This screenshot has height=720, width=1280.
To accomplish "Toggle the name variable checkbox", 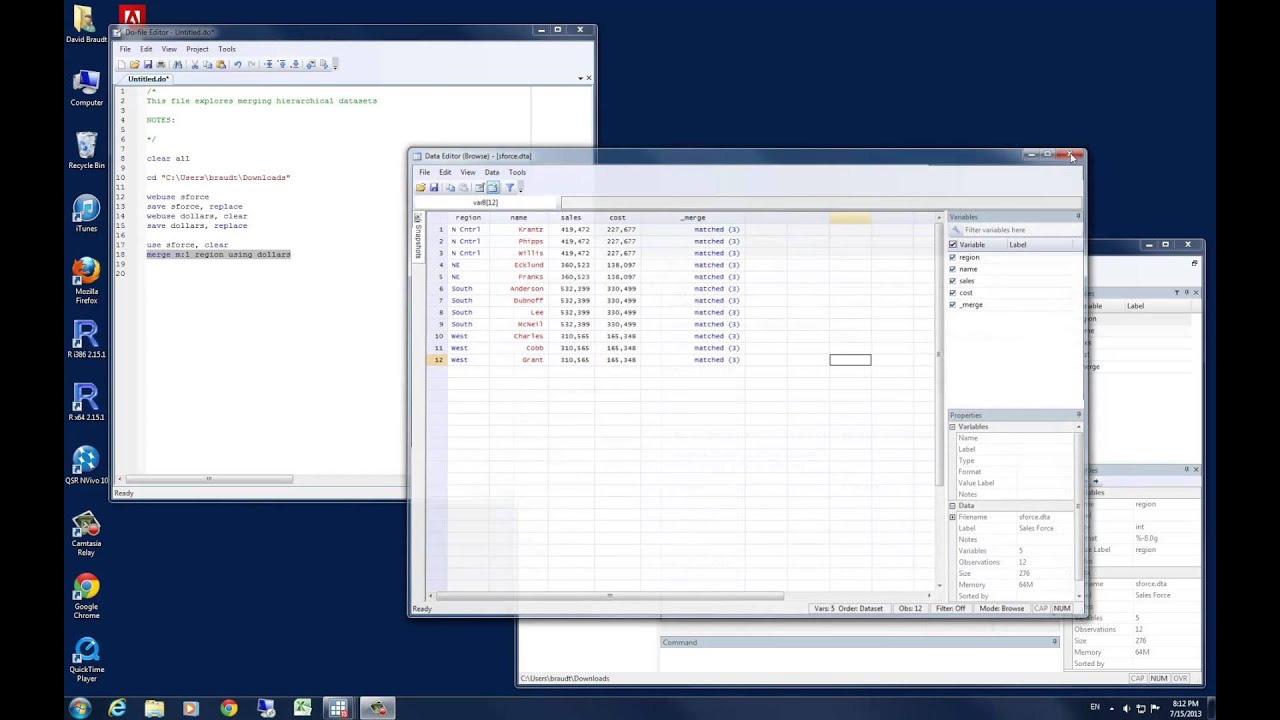I will [952, 269].
